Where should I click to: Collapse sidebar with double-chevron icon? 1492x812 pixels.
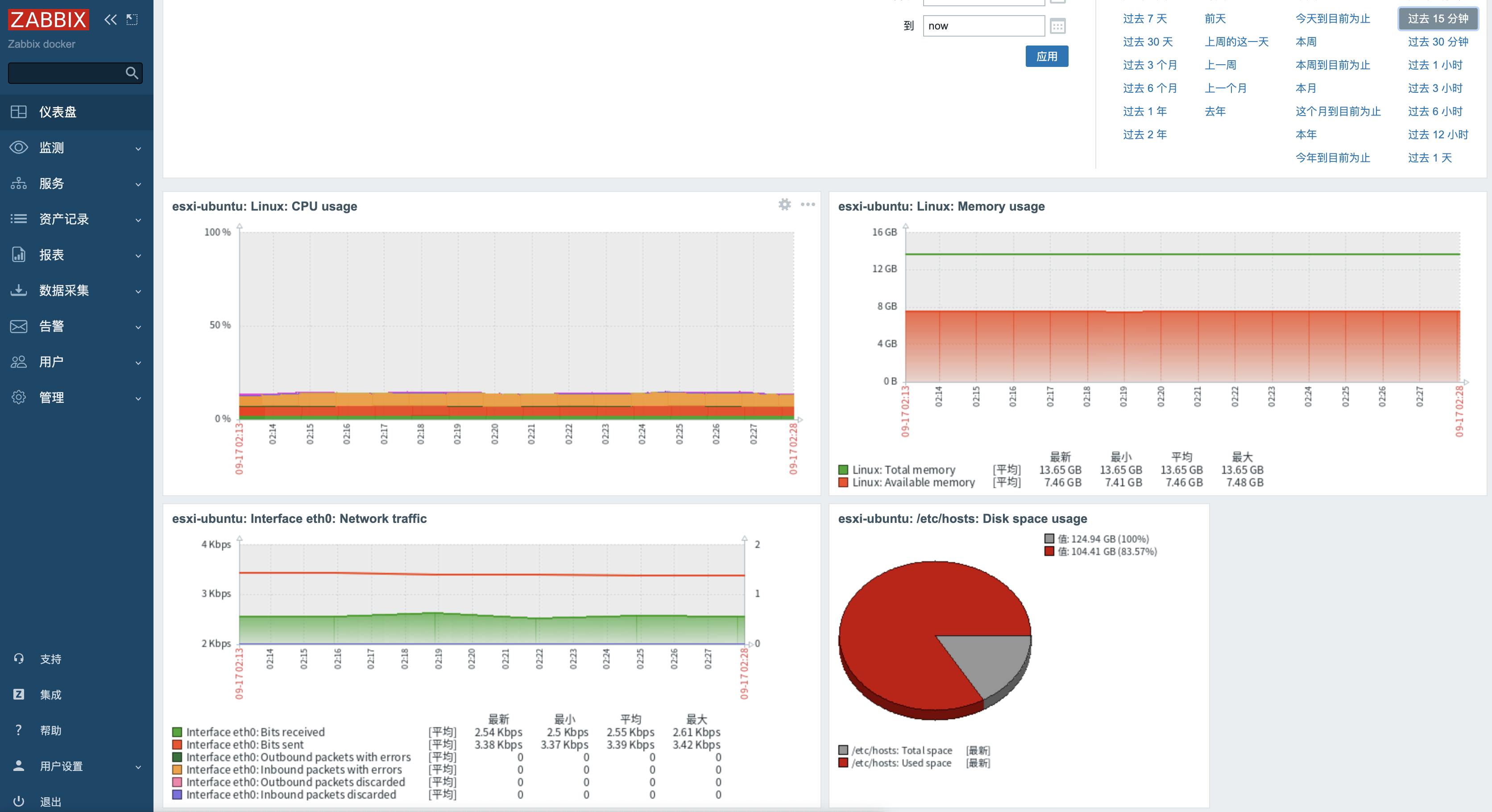point(110,20)
